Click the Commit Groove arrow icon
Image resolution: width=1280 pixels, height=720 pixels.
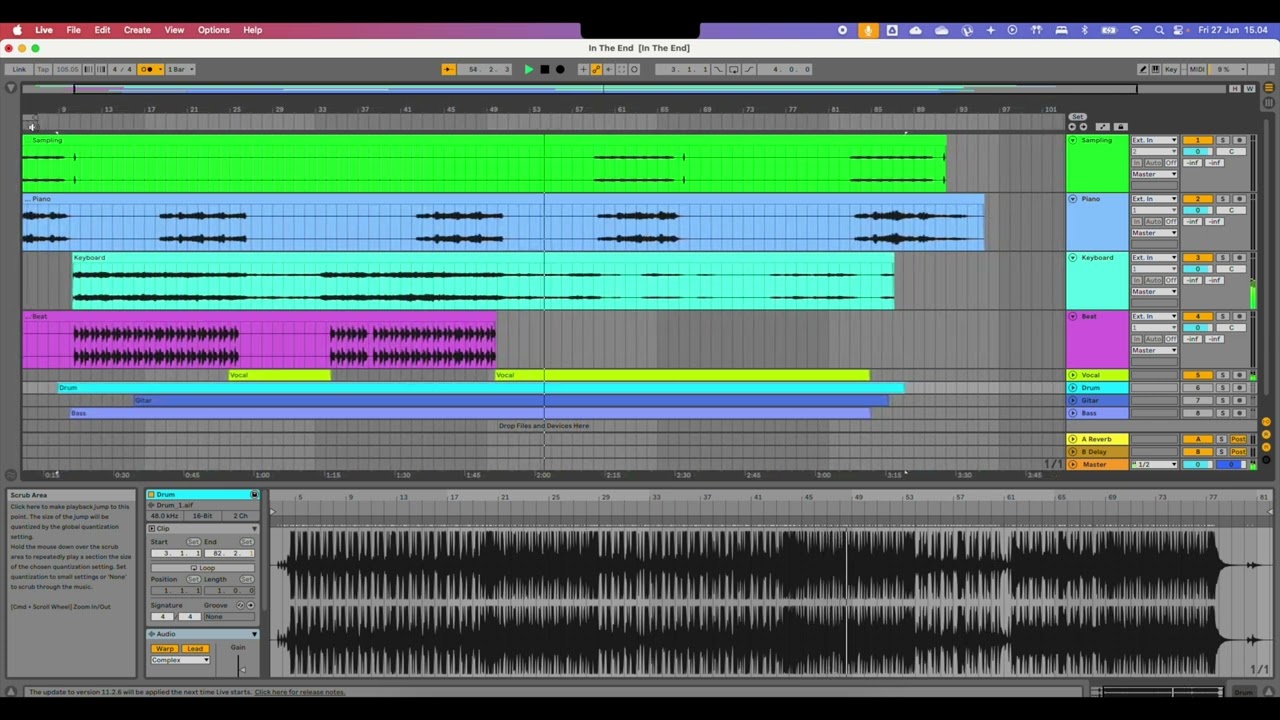[x=250, y=605]
